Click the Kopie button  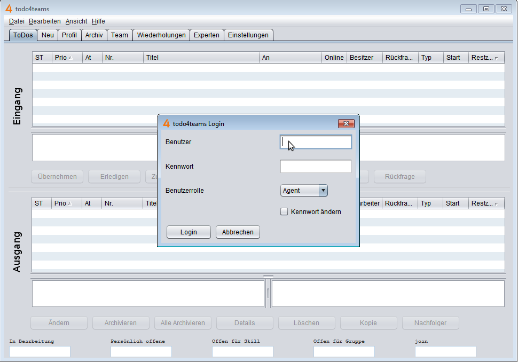pos(368,323)
